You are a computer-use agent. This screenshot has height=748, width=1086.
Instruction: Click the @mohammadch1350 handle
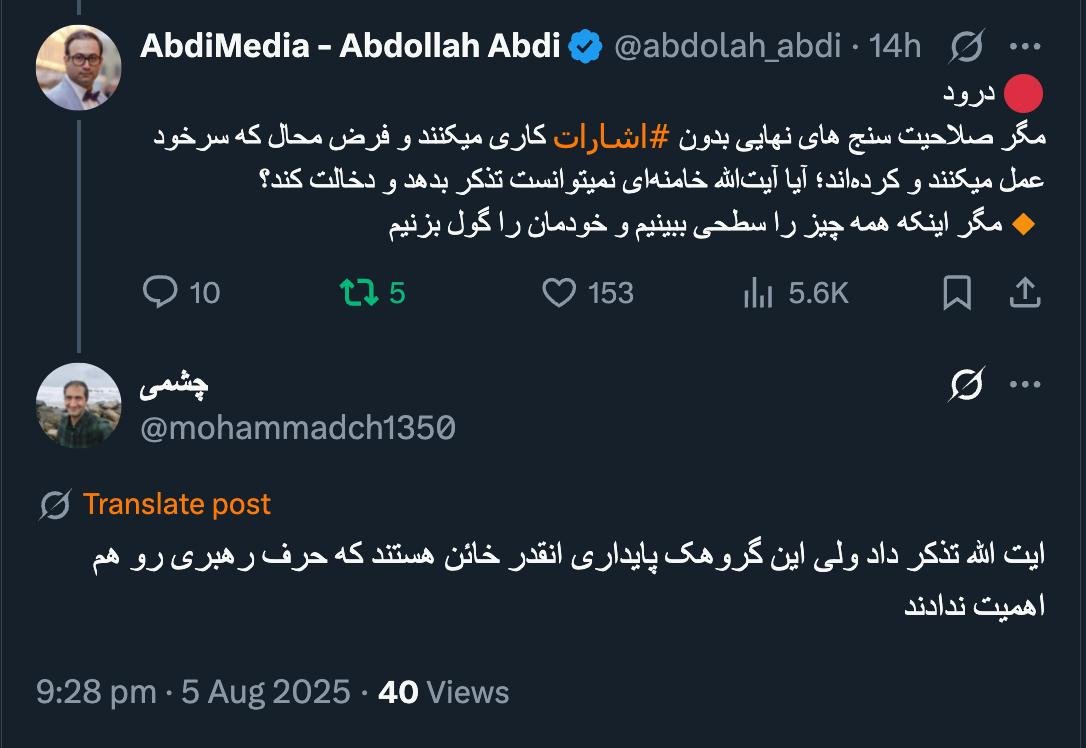pos(298,428)
